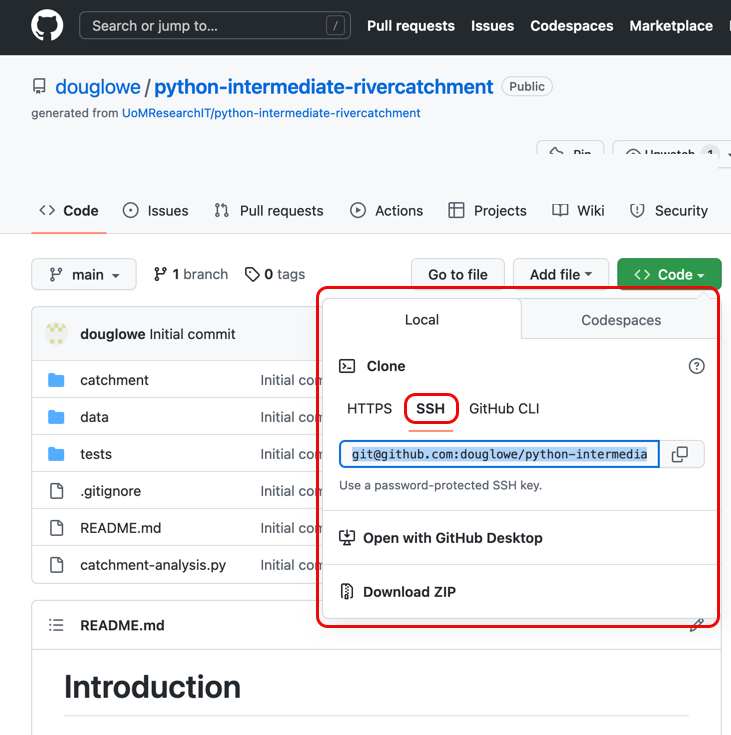The height and width of the screenshot is (735, 731).
Task: Follow the UoMResearchIT template repository link
Action: 271,113
